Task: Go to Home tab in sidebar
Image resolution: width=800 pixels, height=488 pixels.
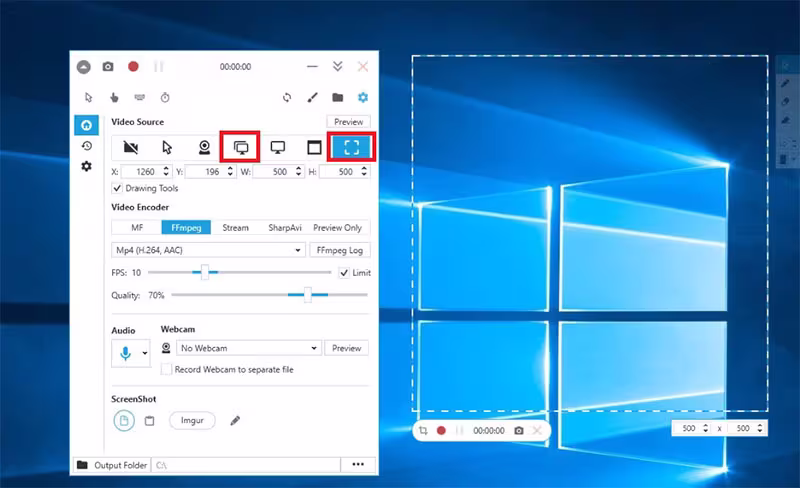Action: point(86,125)
